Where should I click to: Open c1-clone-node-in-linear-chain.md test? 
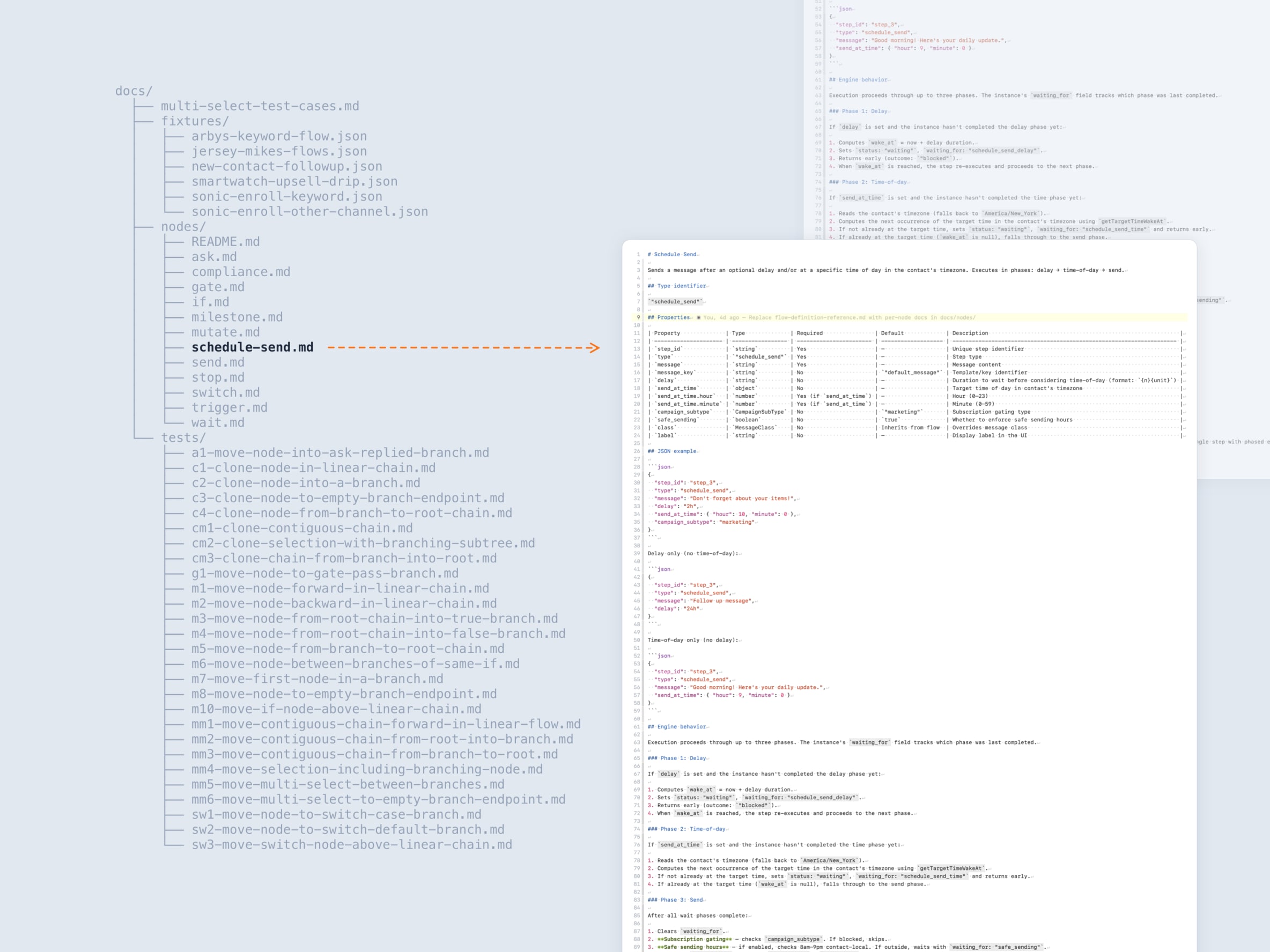coord(313,467)
